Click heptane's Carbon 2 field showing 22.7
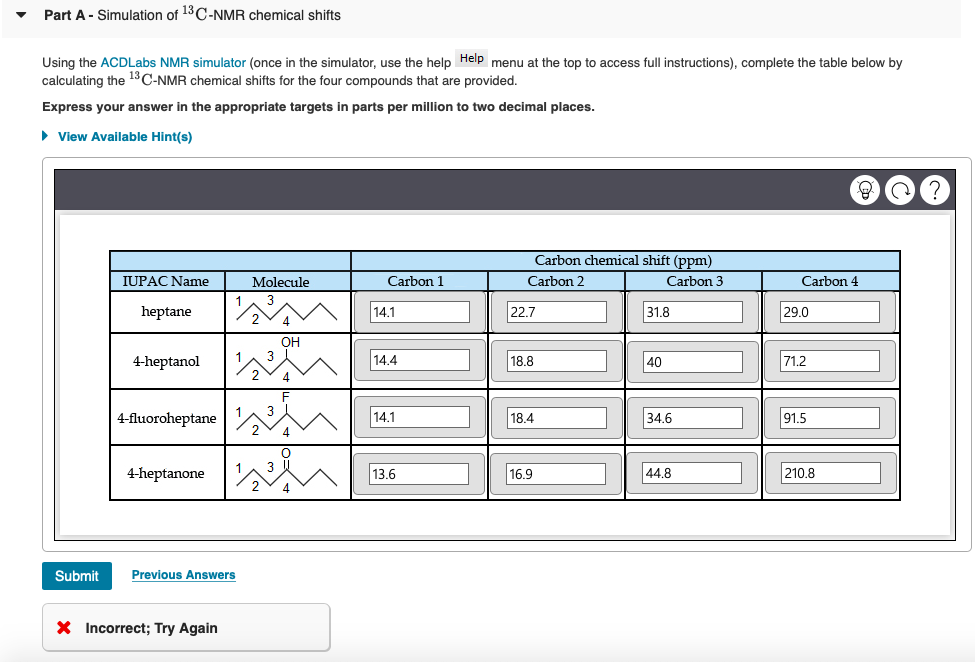The width and height of the screenshot is (975, 662). [555, 311]
